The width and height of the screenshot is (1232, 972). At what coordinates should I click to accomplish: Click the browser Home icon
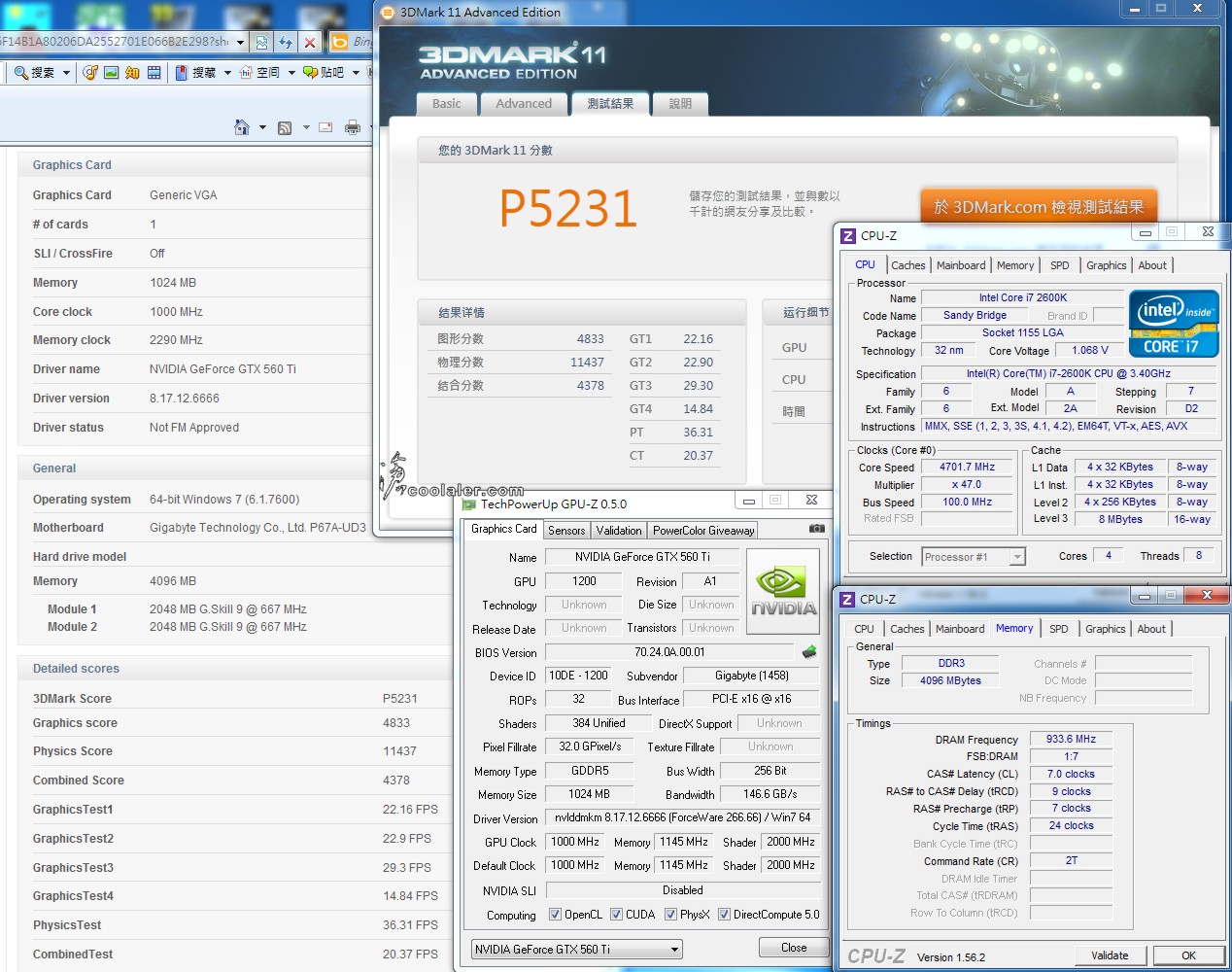pyautogui.click(x=242, y=127)
